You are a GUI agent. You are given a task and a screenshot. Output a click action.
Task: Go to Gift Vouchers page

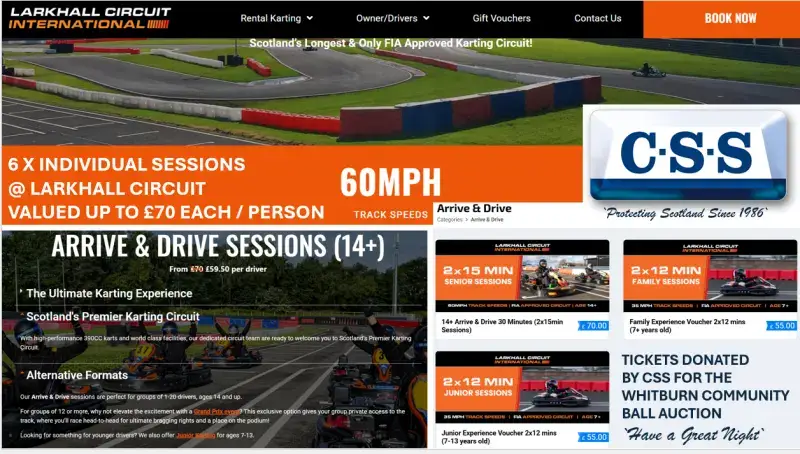tap(501, 18)
